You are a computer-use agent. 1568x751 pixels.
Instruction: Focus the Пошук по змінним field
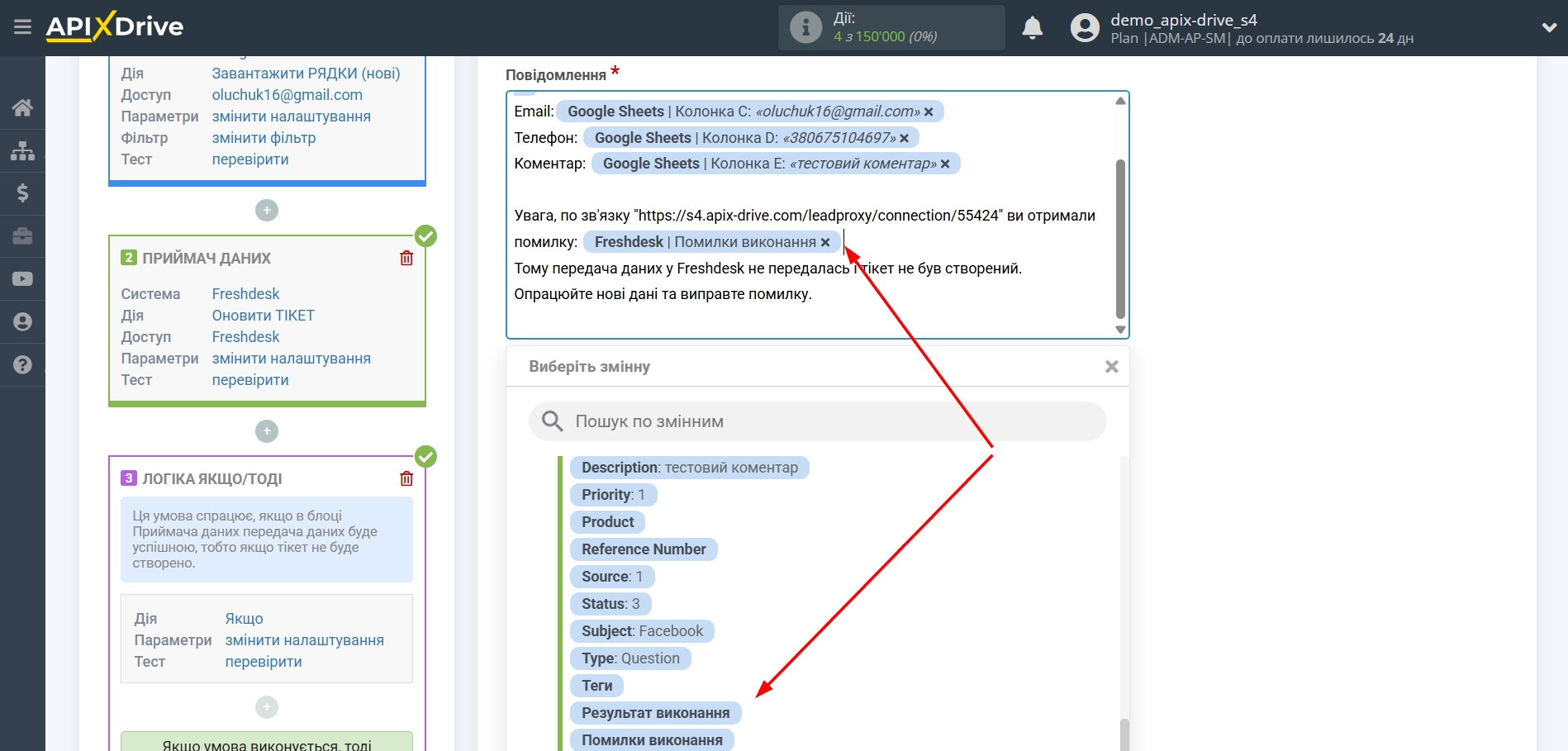tap(817, 421)
